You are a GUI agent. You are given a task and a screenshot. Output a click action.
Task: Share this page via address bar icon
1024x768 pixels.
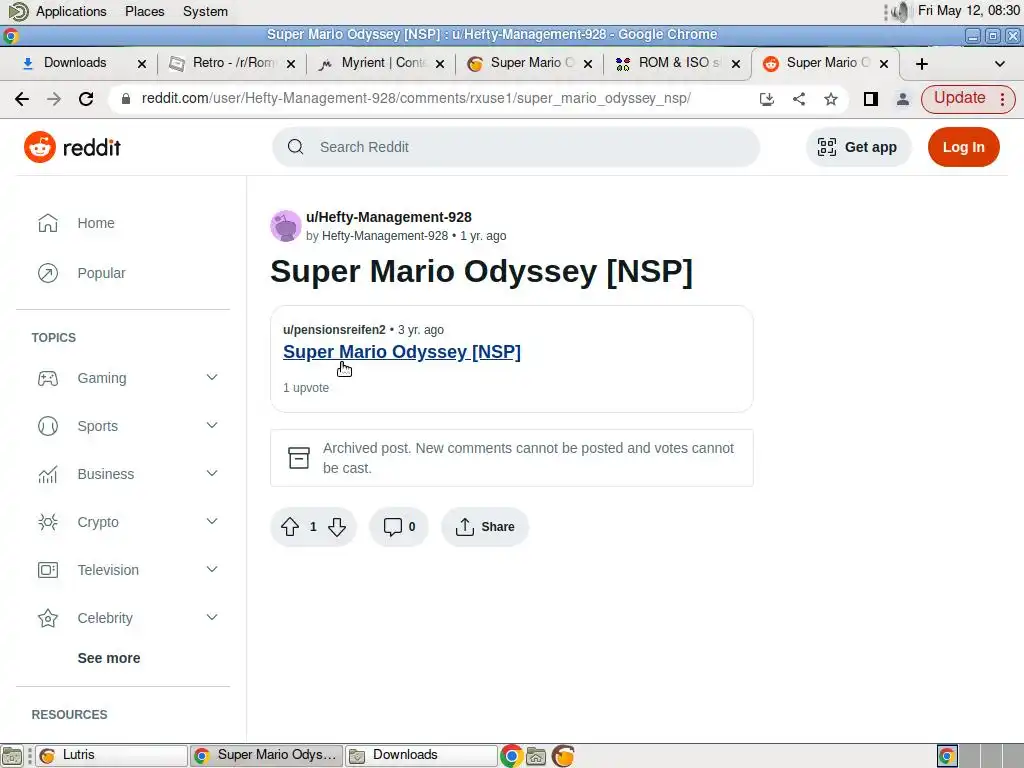799,99
